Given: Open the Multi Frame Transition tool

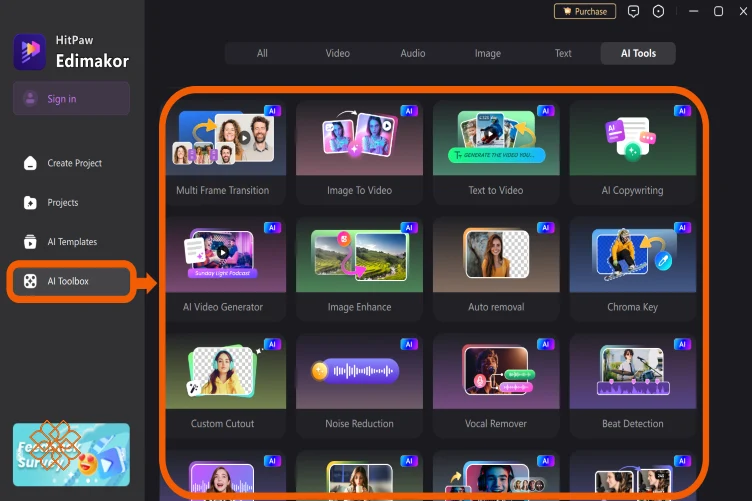Looking at the screenshot, I should (225, 153).
